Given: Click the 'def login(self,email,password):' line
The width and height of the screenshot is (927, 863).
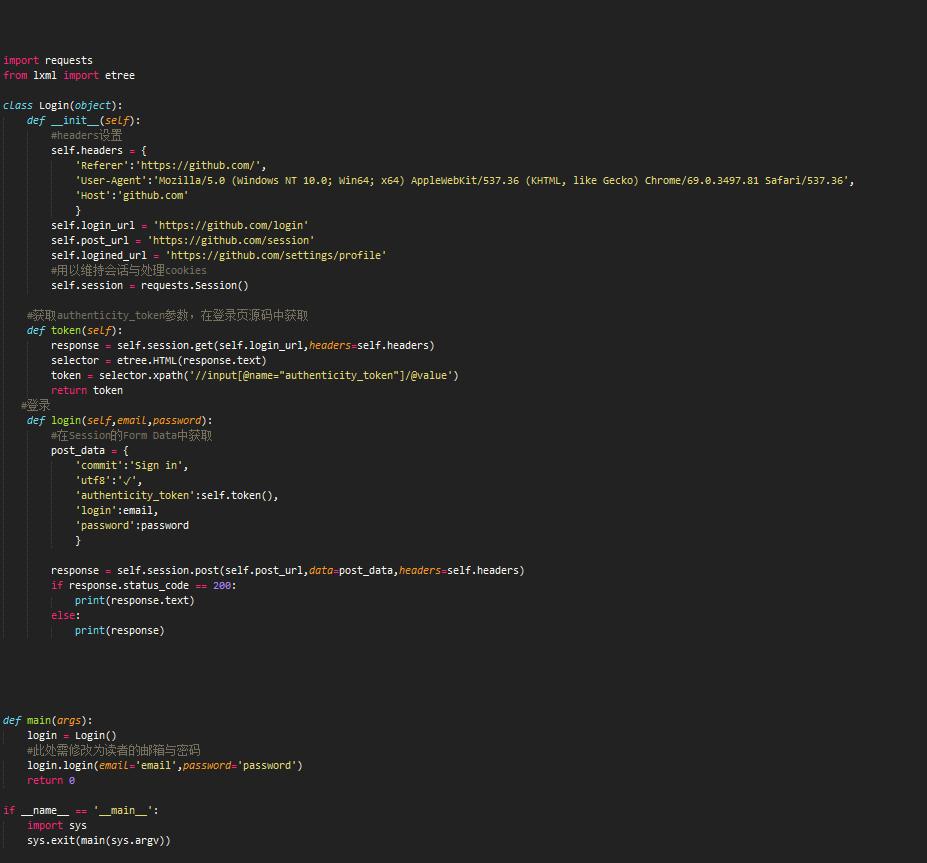Looking at the screenshot, I should (x=119, y=420).
